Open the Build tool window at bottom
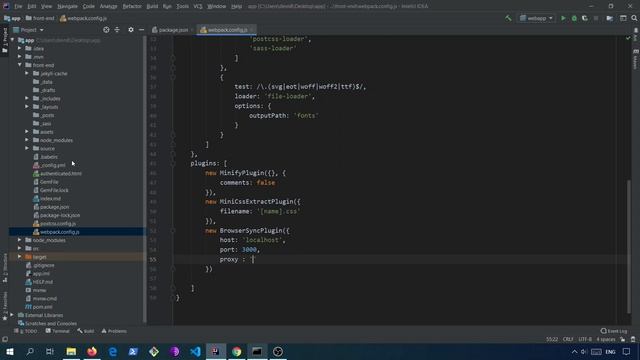This screenshot has width=640, height=360. click(86, 331)
